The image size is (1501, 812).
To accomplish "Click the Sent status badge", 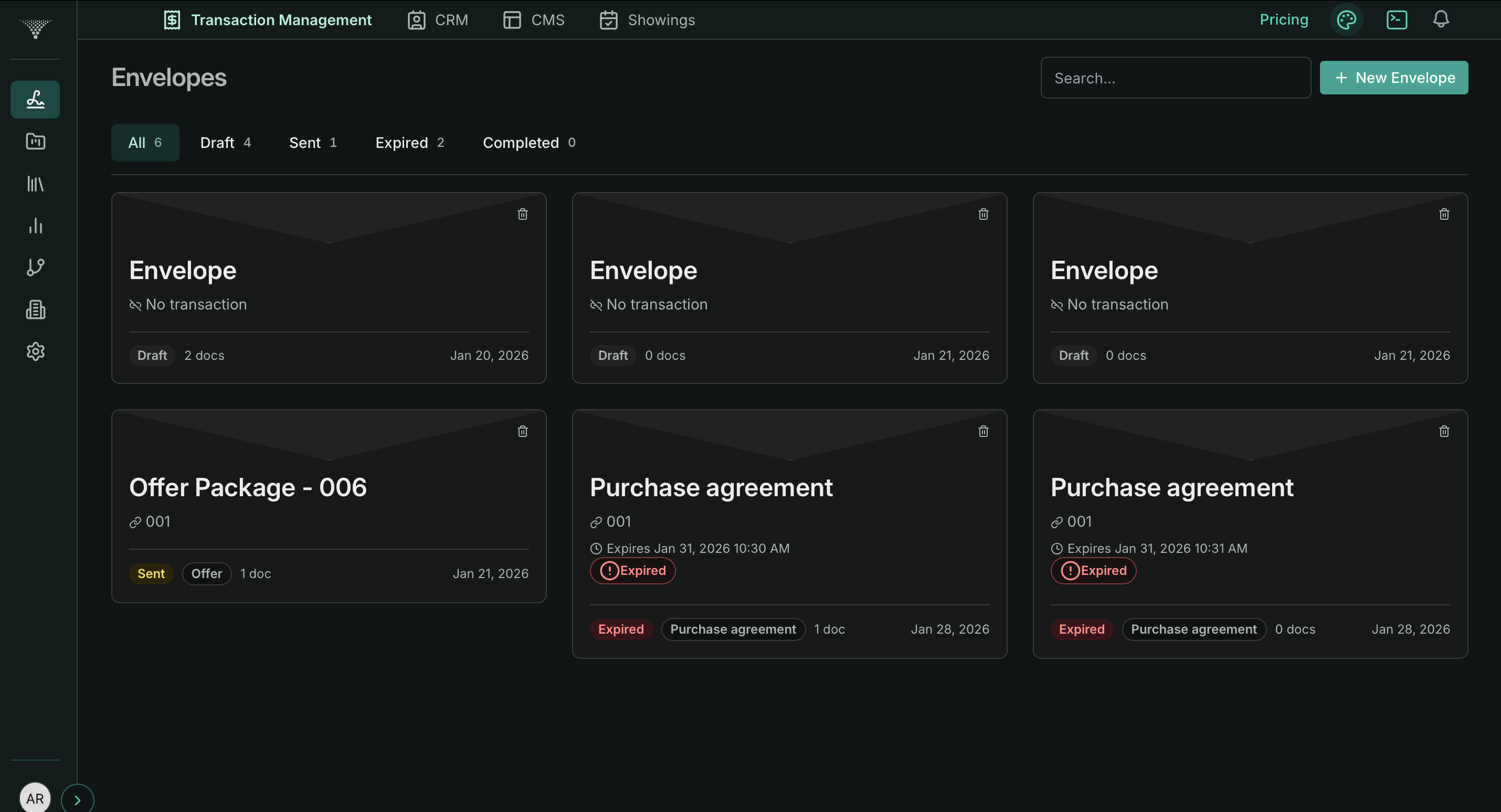I will coord(151,574).
